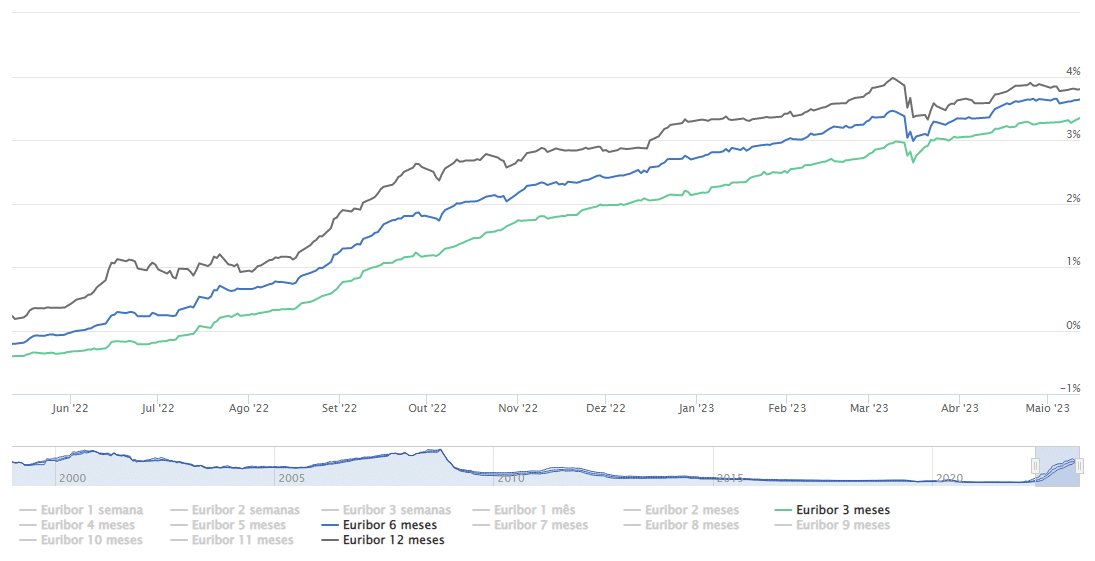Show the Euribor 4 meses series

(87, 525)
